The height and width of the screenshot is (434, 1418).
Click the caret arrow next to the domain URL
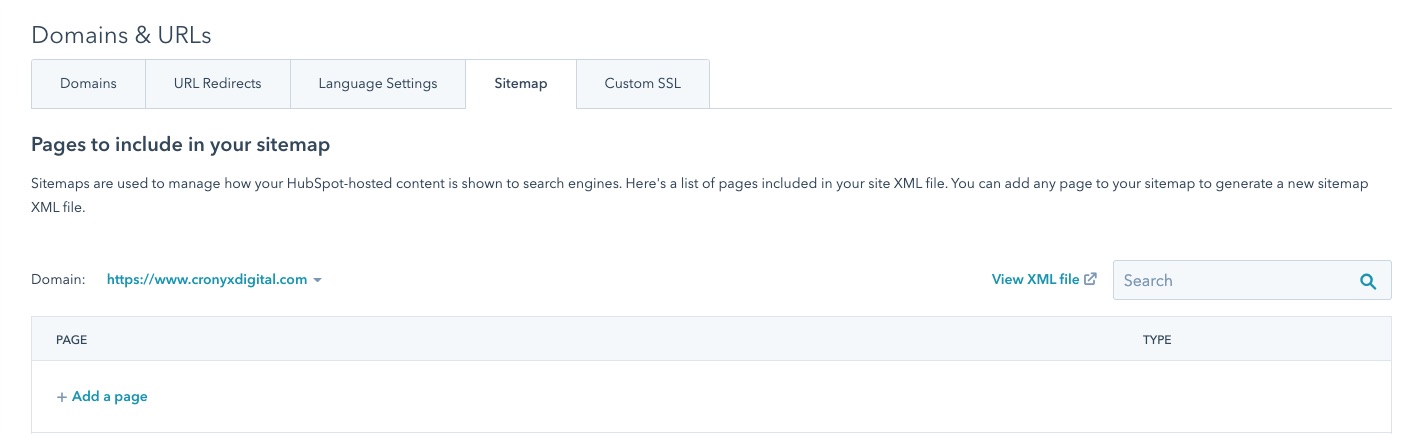pos(317,281)
